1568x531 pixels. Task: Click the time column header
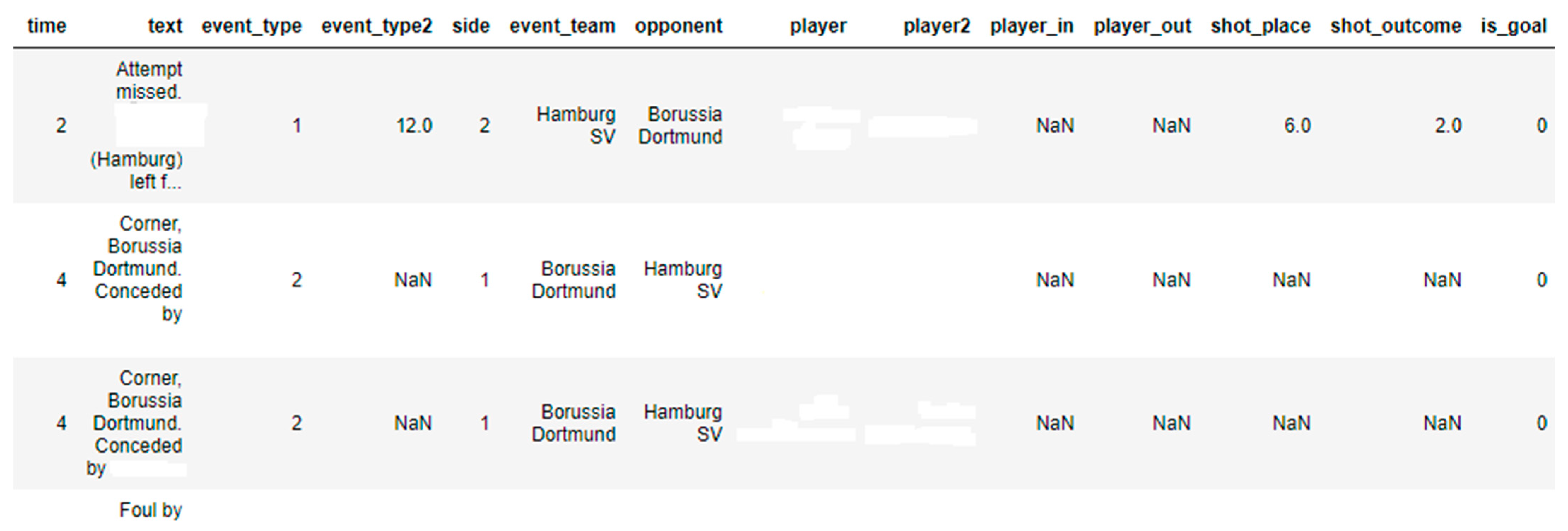[47, 25]
